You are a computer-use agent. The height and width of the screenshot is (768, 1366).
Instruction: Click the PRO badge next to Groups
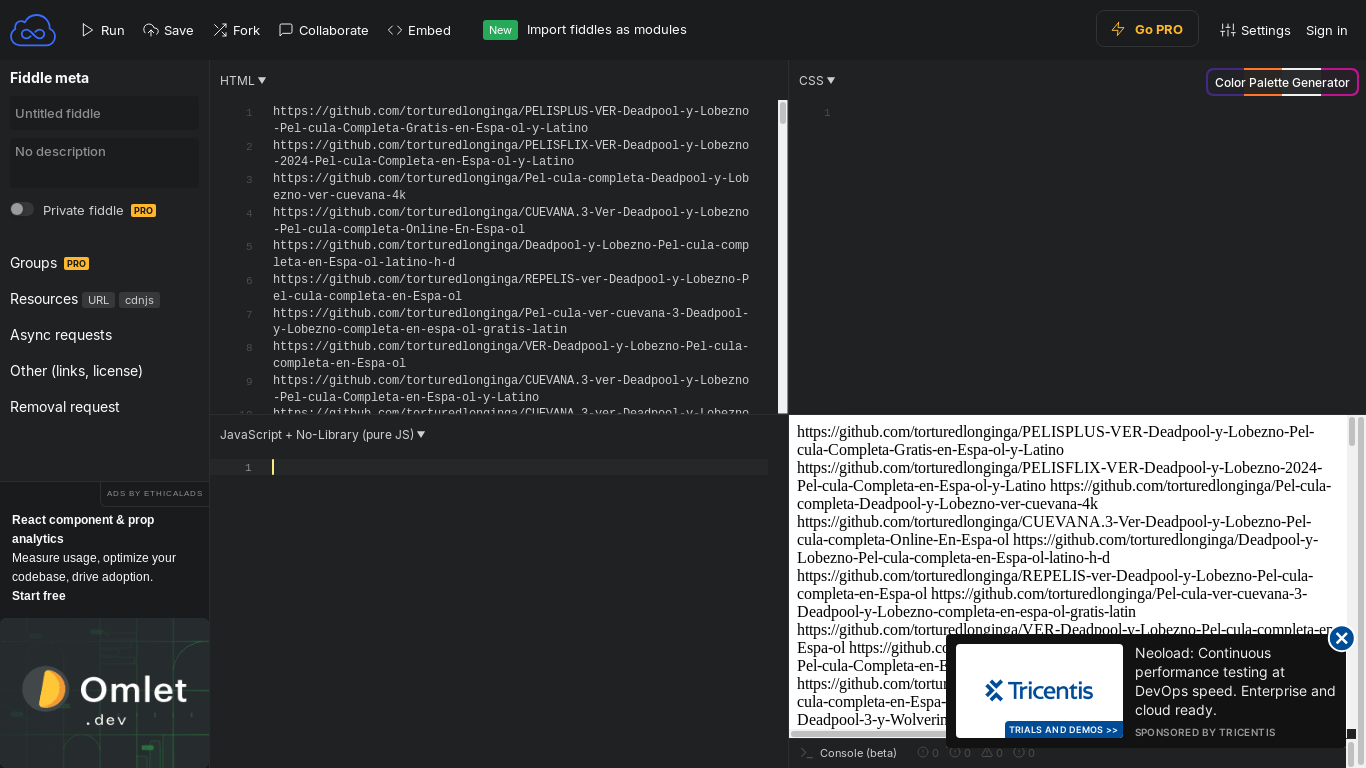[x=76, y=264]
